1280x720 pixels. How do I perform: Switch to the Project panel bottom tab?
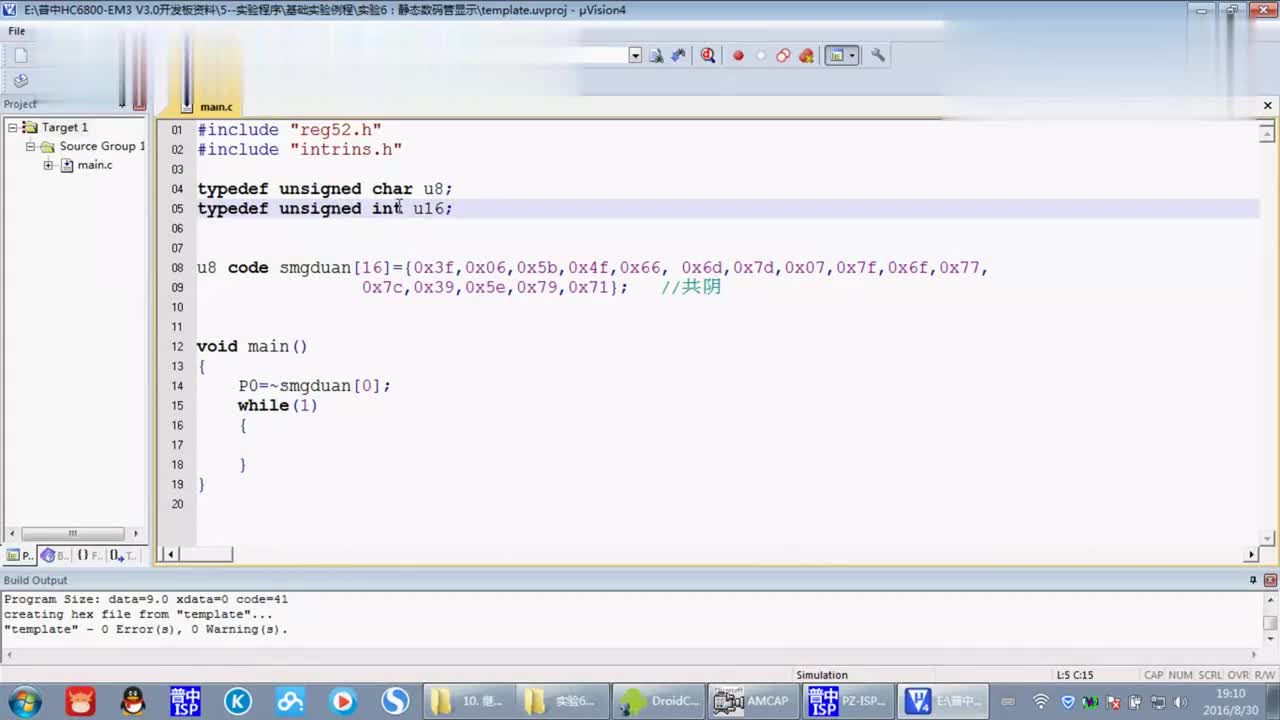tap(20, 555)
